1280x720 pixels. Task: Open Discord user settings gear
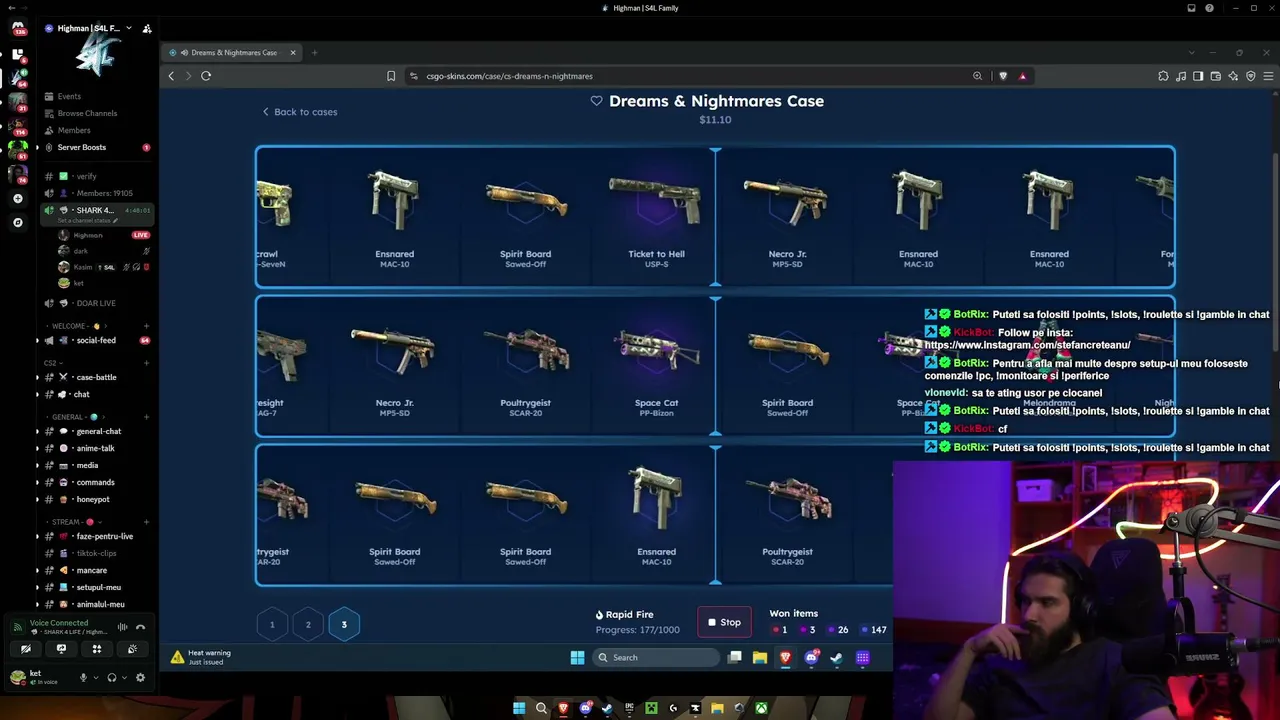[140, 677]
